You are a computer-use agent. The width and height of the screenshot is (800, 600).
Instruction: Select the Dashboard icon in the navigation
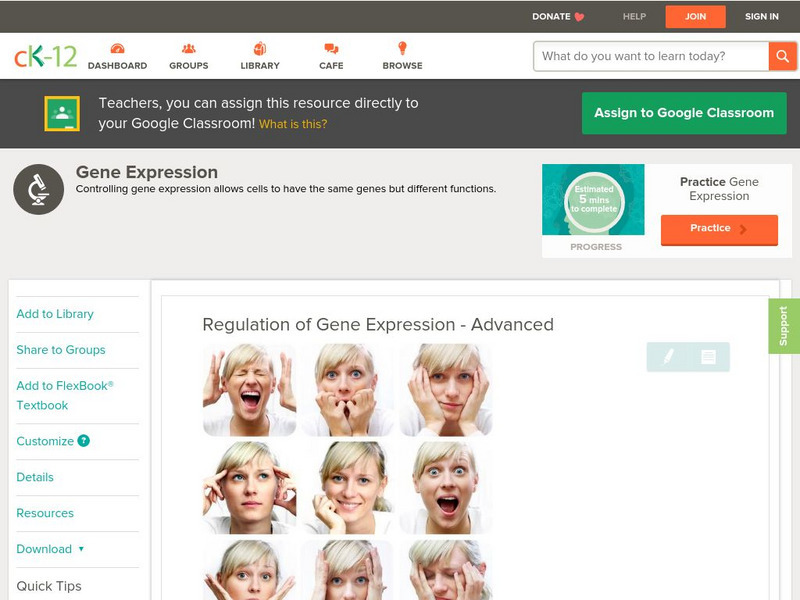119,46
